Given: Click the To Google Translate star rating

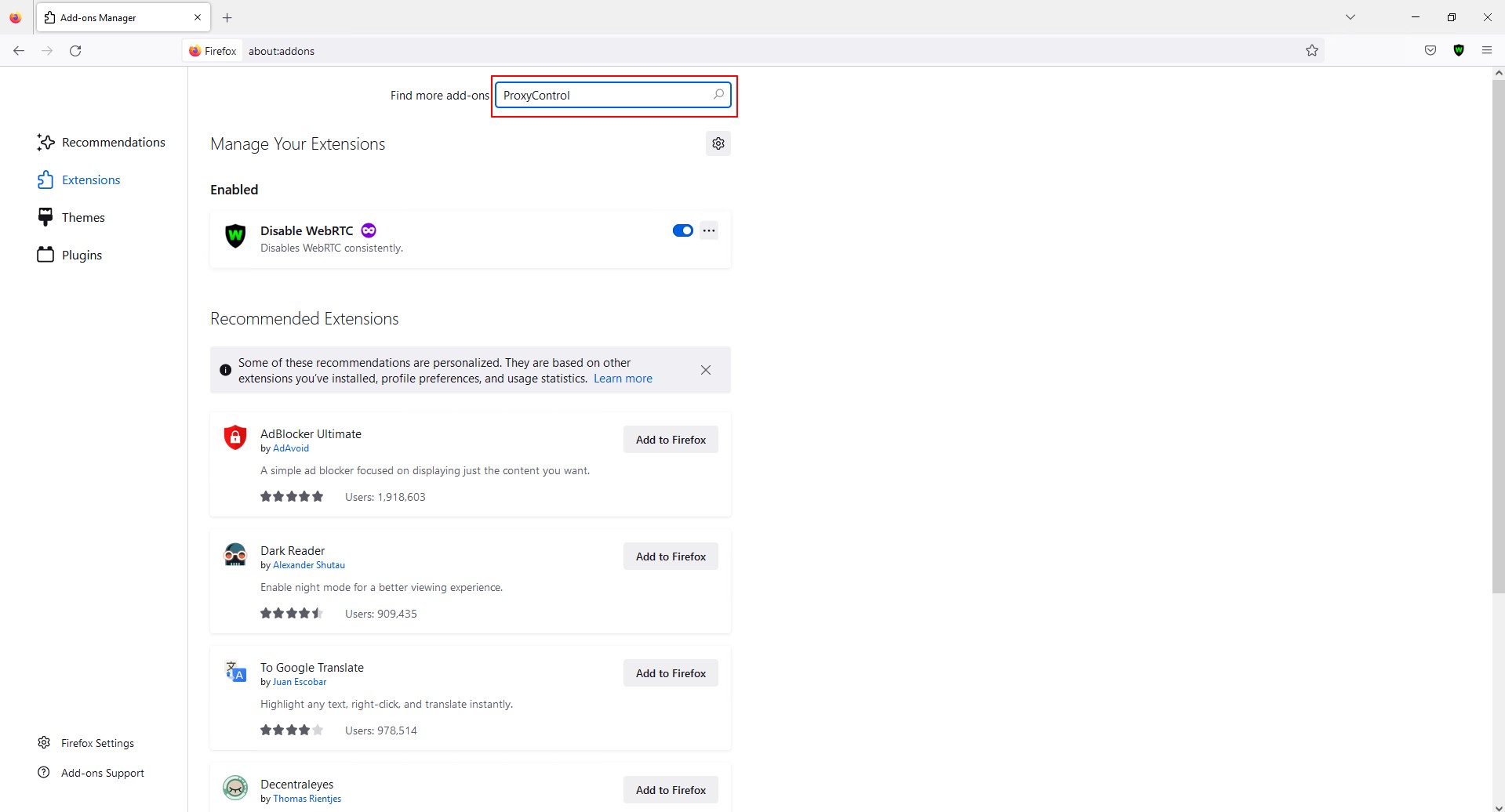Looking at the screenshot, I should tap(292, 730).
